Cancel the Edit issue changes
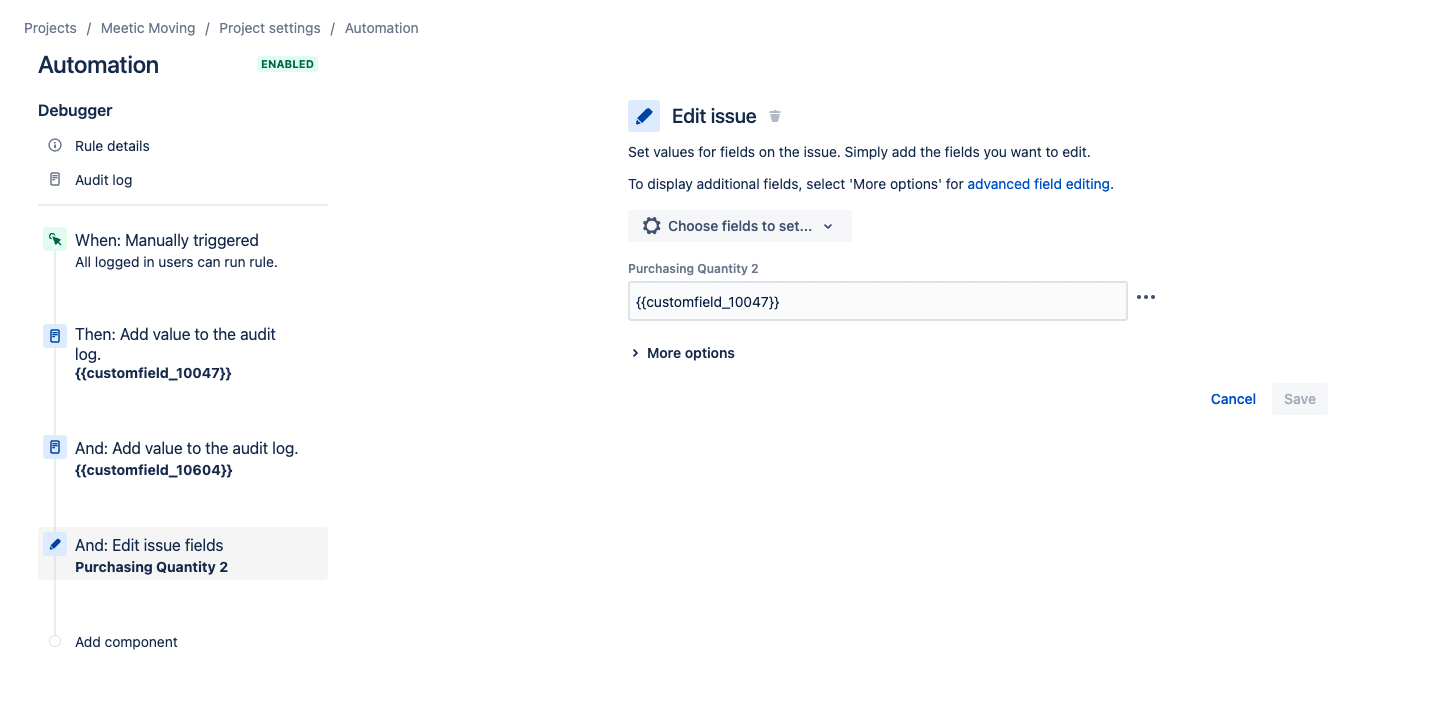The height and width of the screenshot is (718, 1436). (x=1232, y=398)
